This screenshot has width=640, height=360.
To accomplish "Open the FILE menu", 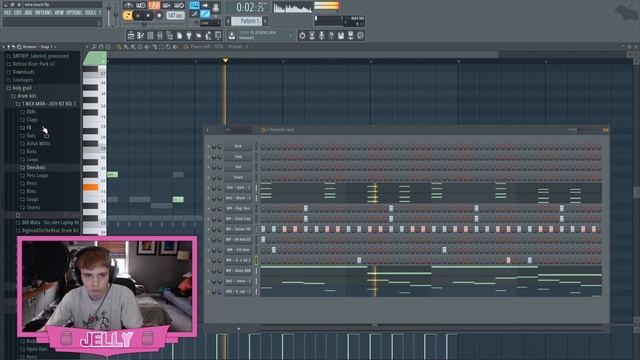I will coord(7,13).
